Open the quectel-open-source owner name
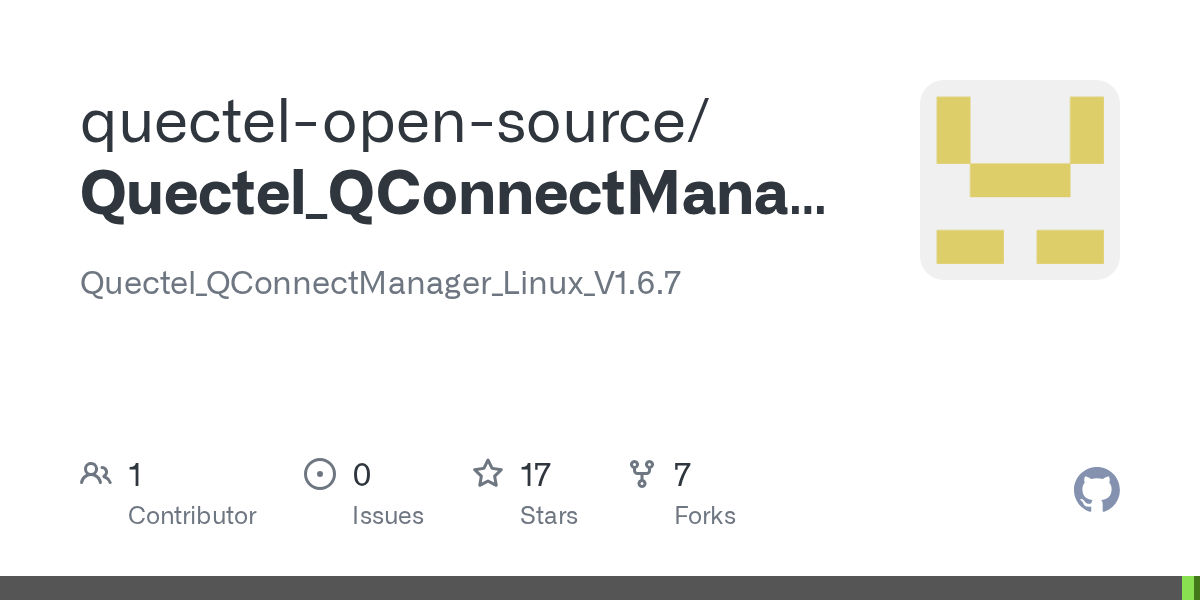The width and height of the screenshot is (1200, 600). (395, 121)
